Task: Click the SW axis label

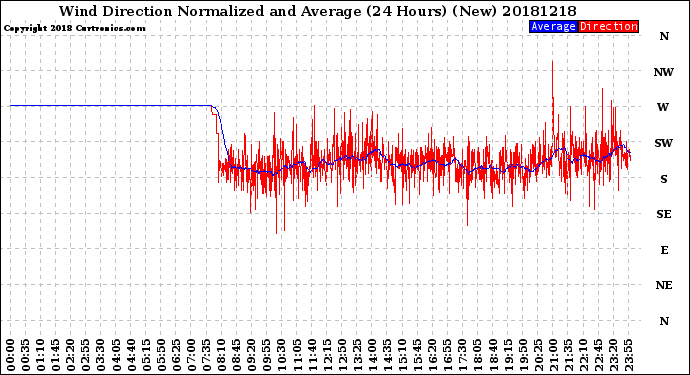Action: pyautogui.click(x=664, y=143)
